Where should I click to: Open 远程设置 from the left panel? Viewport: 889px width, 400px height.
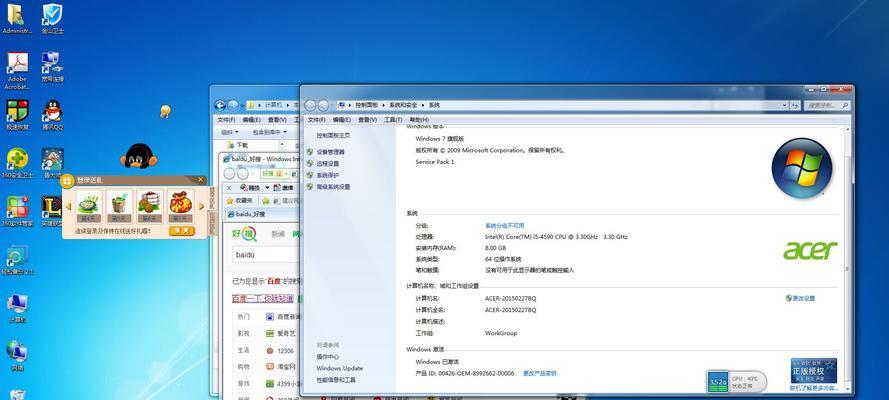tap(328, 164)
